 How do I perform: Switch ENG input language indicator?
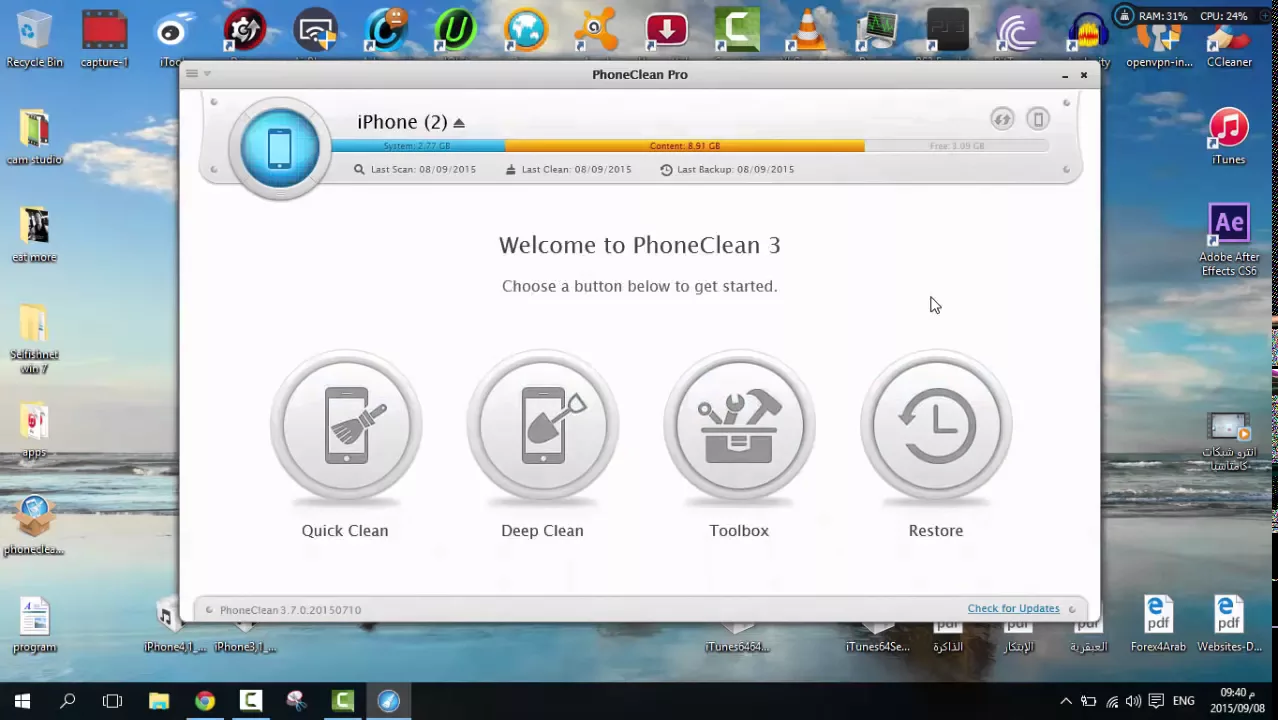click(1183, 701)
